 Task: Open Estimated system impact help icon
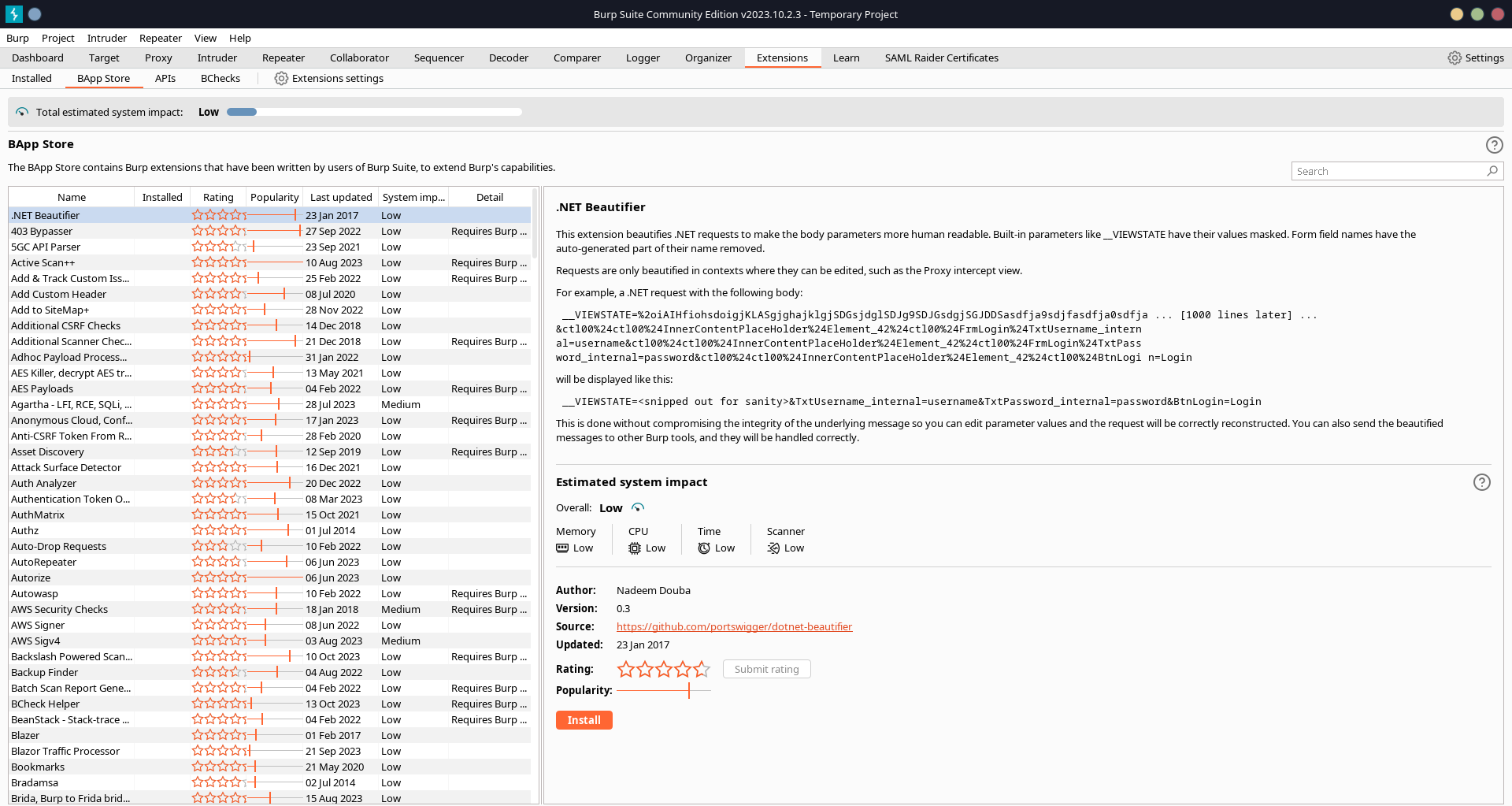(x=1481, y=482)
